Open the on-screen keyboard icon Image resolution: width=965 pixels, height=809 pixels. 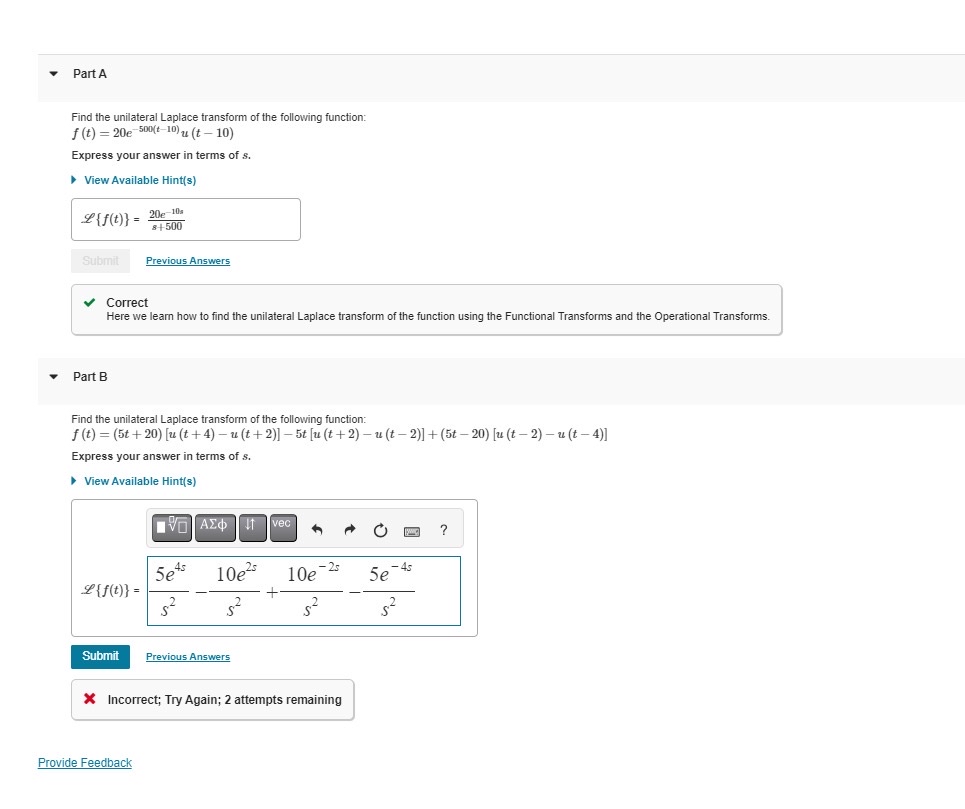[411, 531]
